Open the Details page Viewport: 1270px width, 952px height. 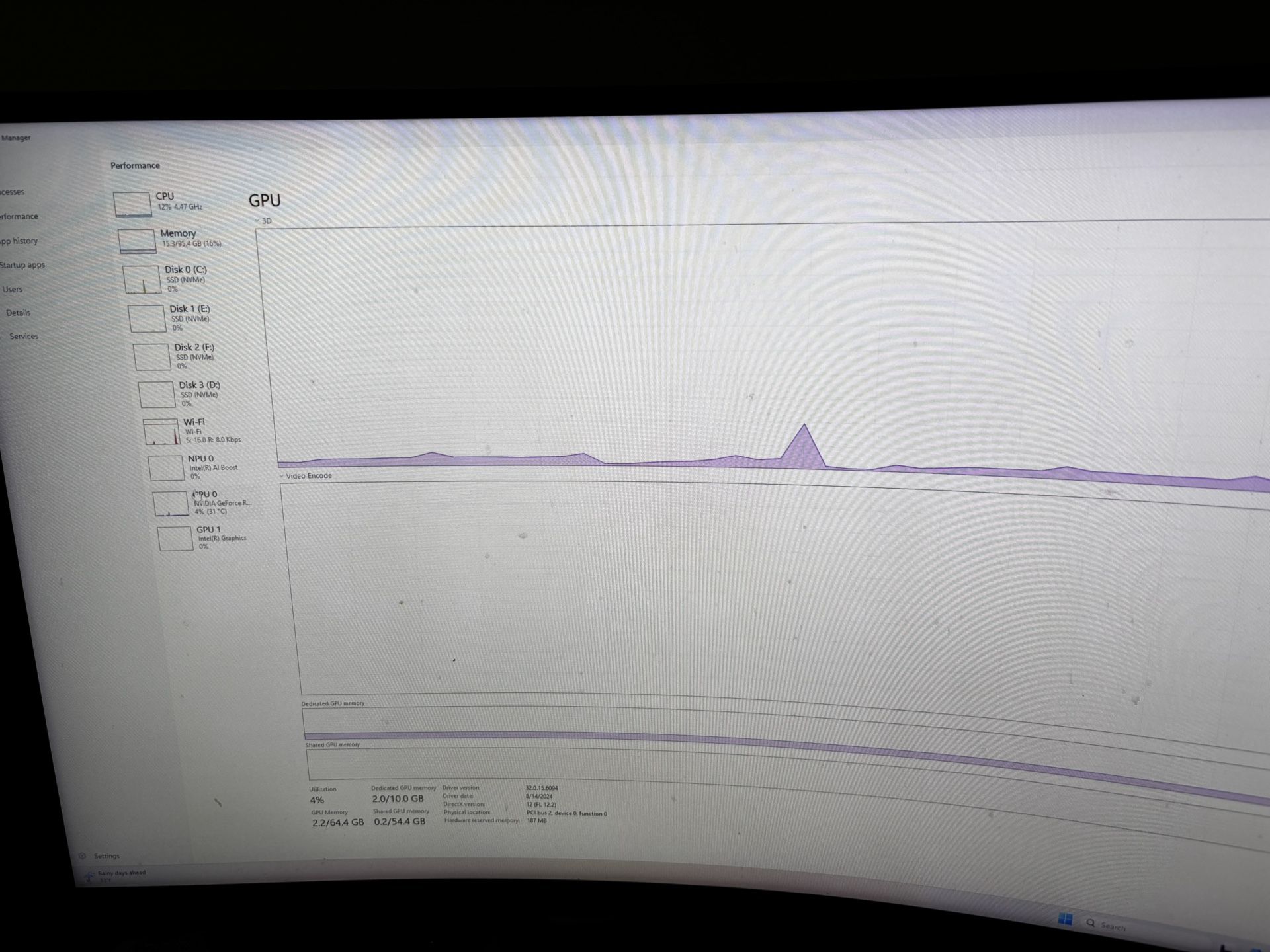coord(18,313)
